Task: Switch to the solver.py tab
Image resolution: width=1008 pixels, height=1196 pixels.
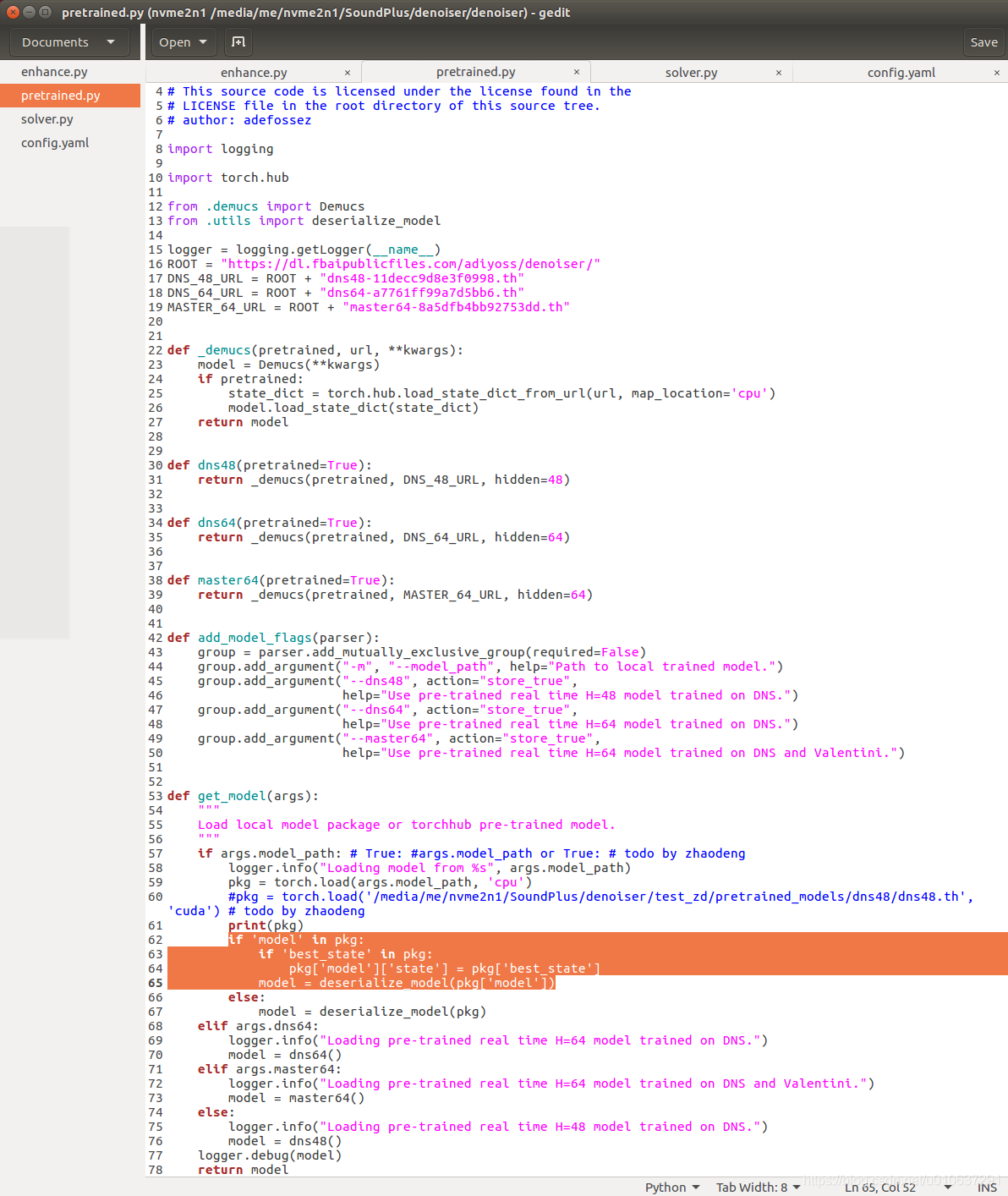Action: (x=691, y=72)
